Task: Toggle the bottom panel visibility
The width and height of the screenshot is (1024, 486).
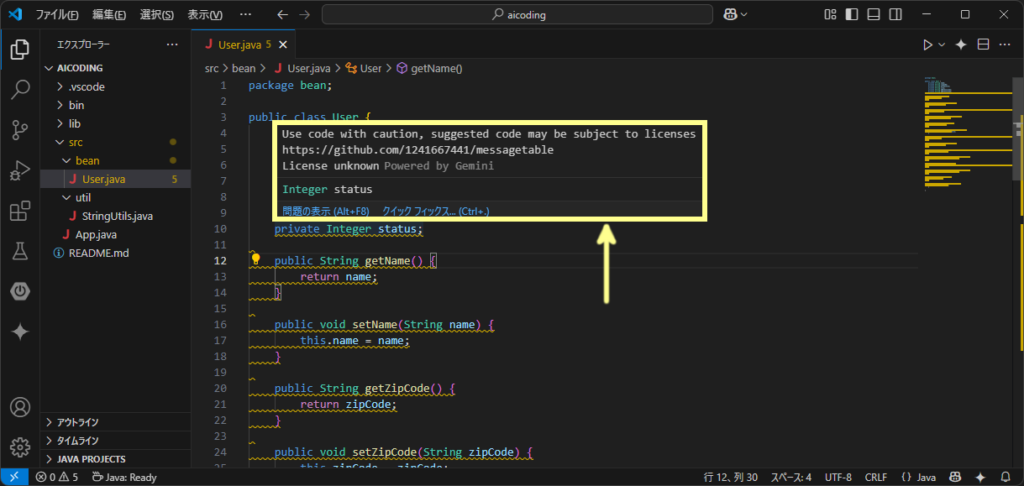Action: coord(874,14)
